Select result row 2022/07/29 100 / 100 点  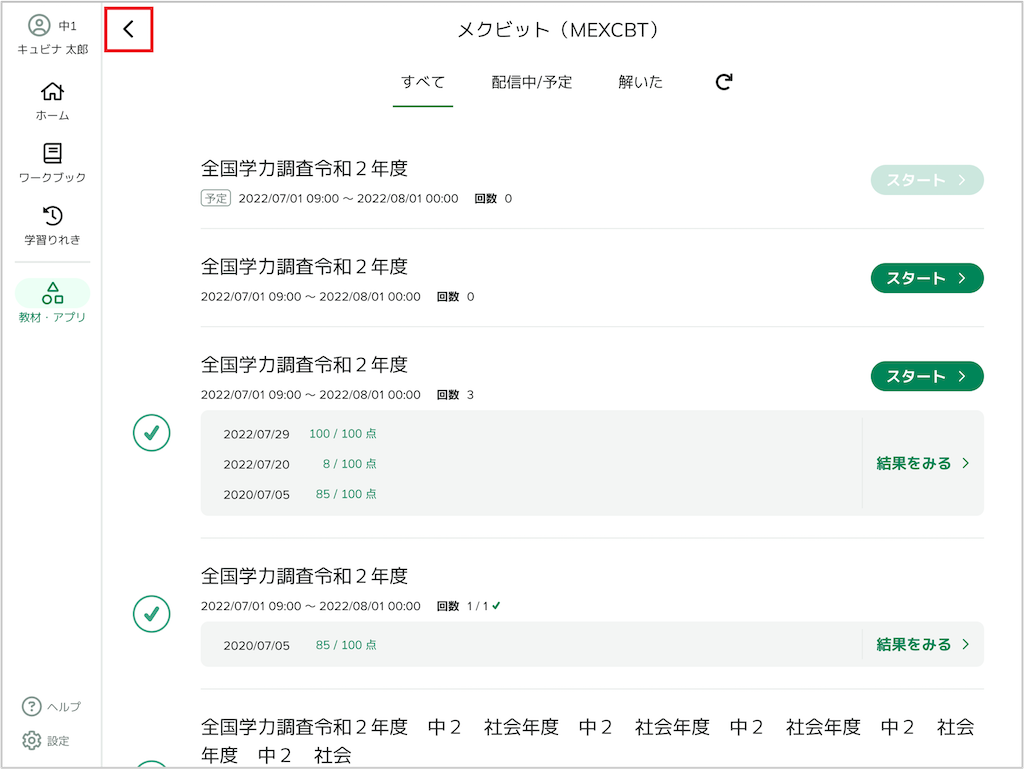click(x=300, y=434)
